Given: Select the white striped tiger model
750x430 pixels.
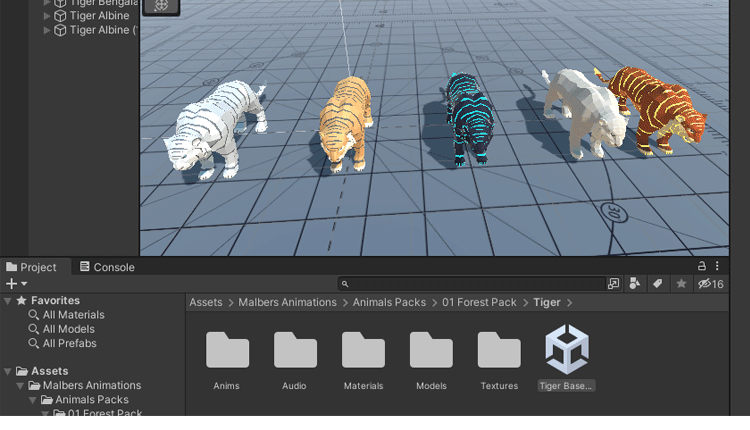Looking at the screenshot, I should pos(213,129).
